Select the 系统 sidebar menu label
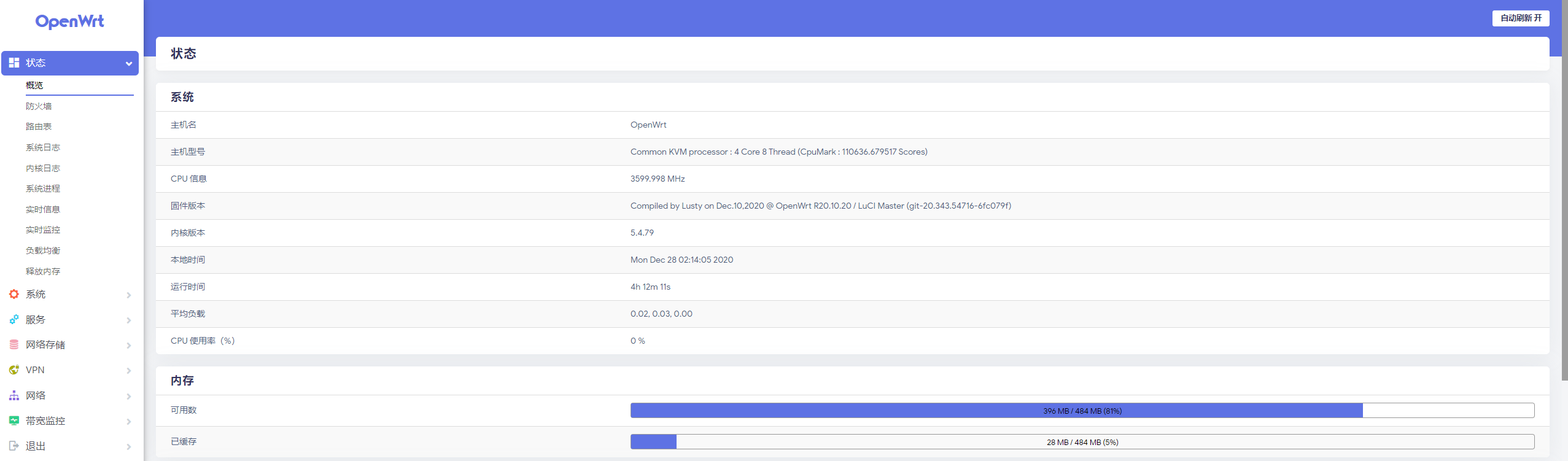 (x=36, y=294)
